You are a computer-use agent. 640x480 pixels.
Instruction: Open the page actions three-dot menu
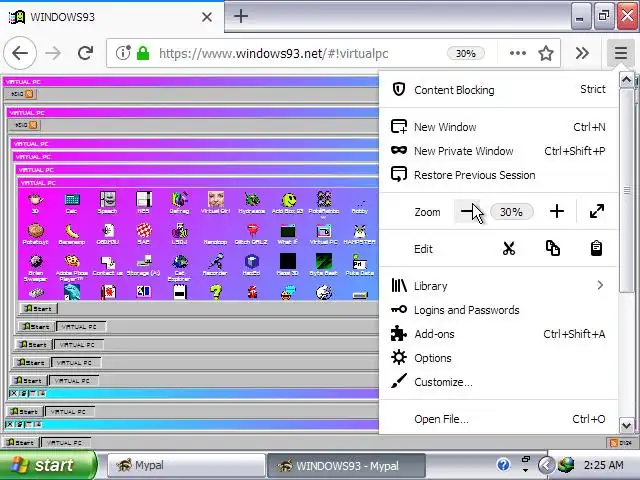518,53
